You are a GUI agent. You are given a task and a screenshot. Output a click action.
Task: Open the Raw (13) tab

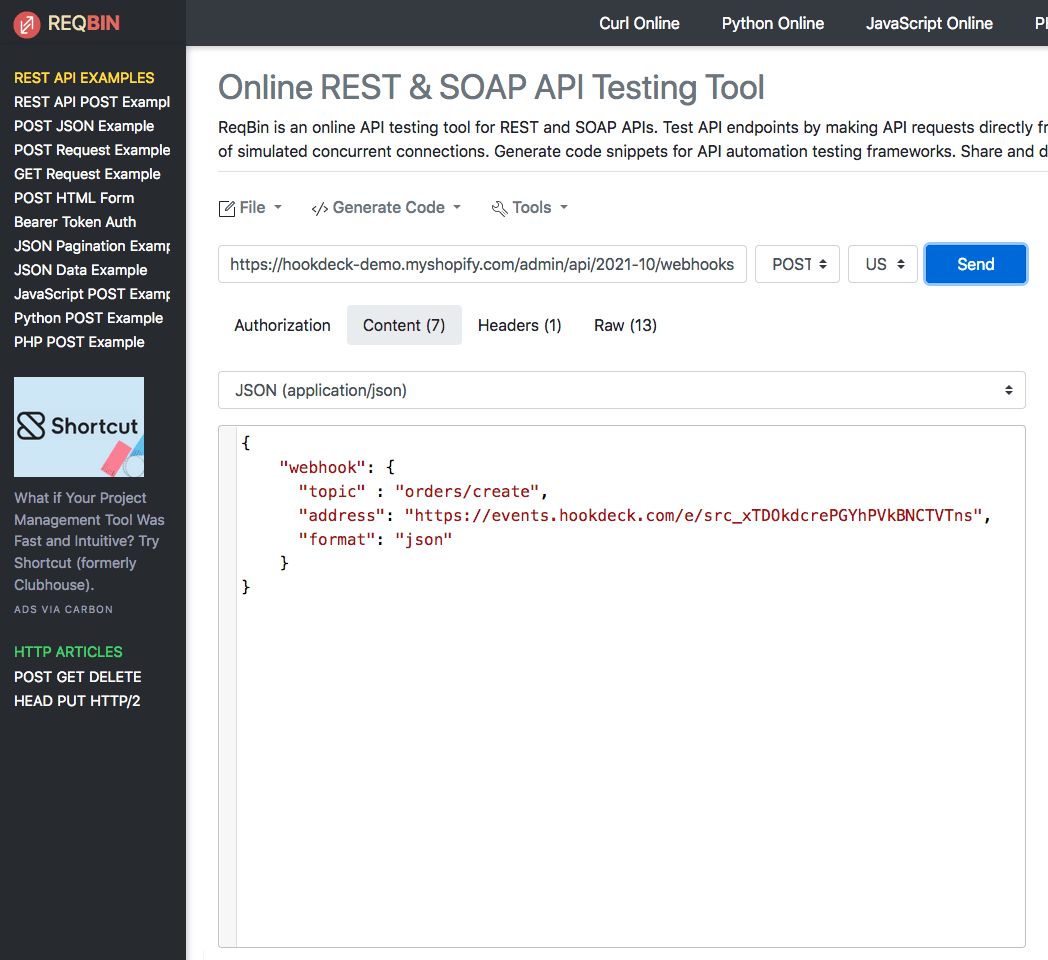(624, 325)
